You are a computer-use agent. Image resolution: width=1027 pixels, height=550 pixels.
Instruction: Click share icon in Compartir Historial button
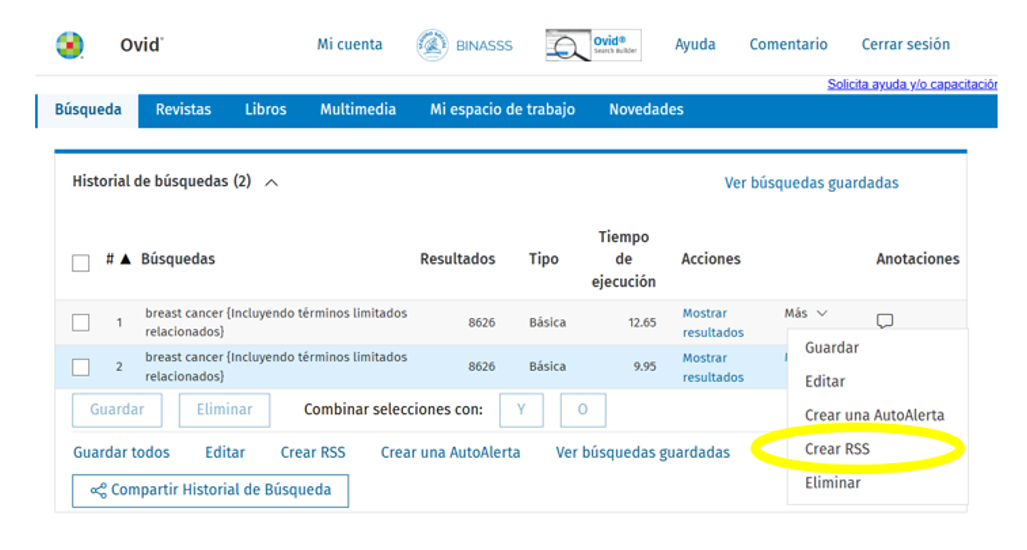pyautogui.click(x=98, y=491)
